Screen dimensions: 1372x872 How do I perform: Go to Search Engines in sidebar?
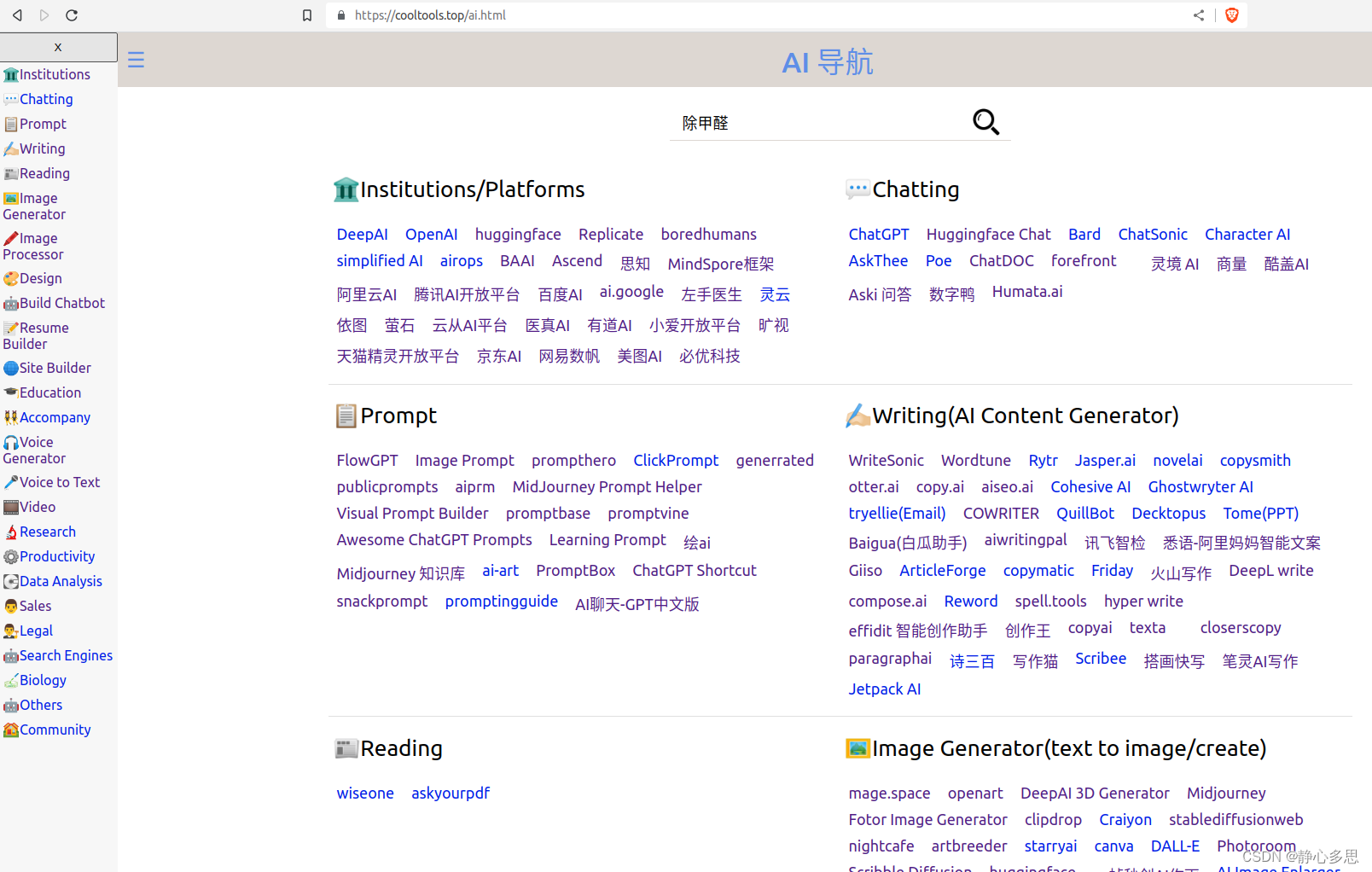click(x=58, y=655)
